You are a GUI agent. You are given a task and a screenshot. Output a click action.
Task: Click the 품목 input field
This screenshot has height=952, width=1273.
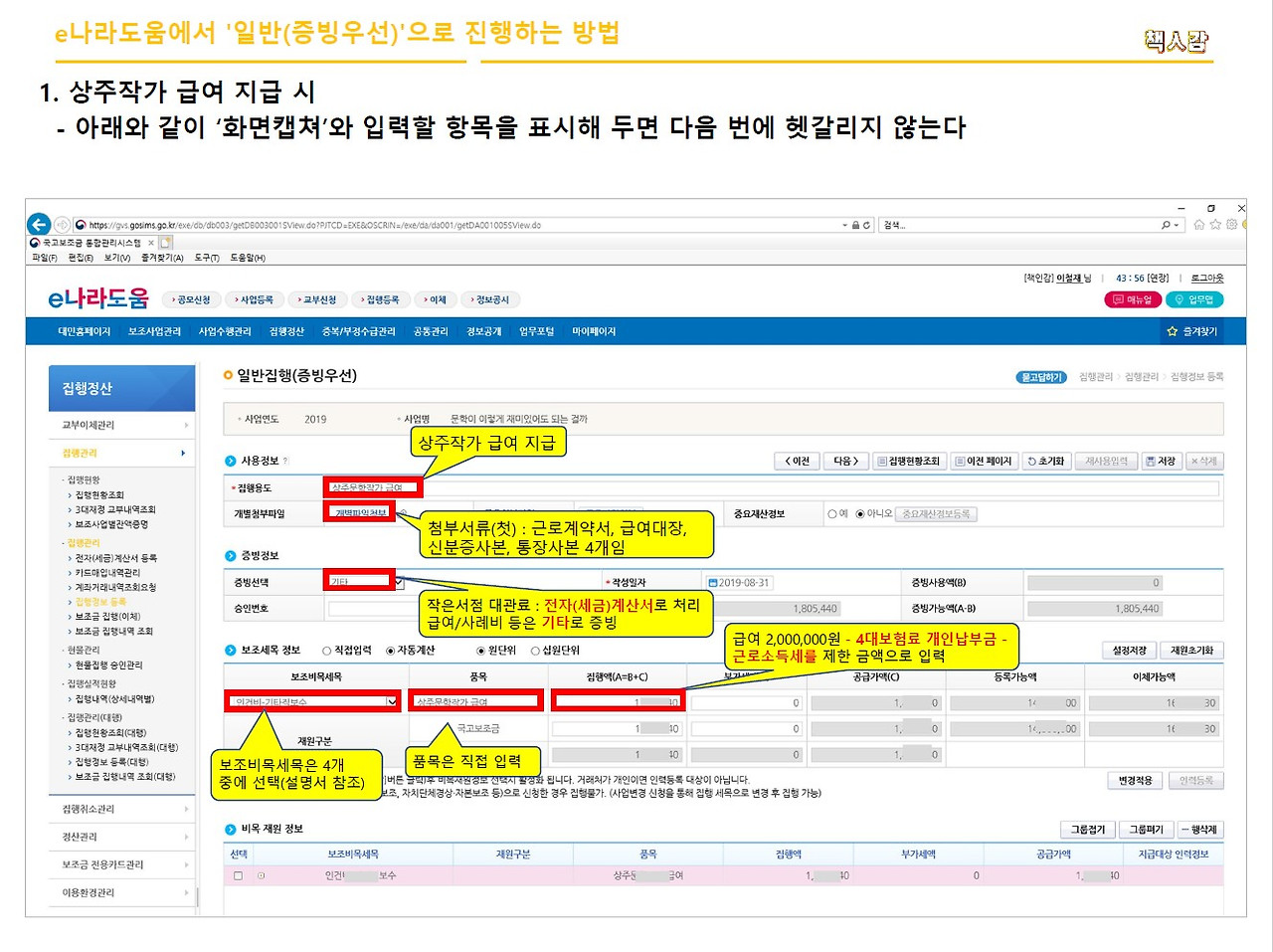pyautogui.click(x=476, y=702)
